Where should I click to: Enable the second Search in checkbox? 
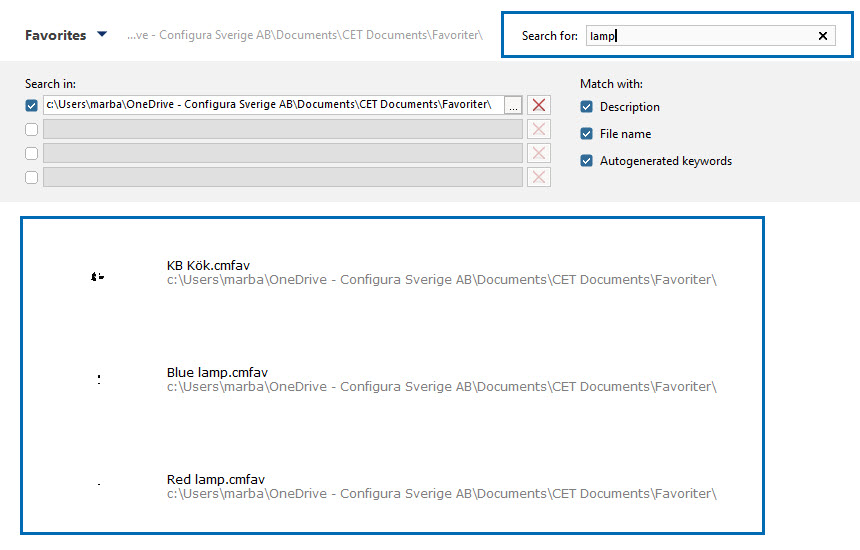(31, 129)
